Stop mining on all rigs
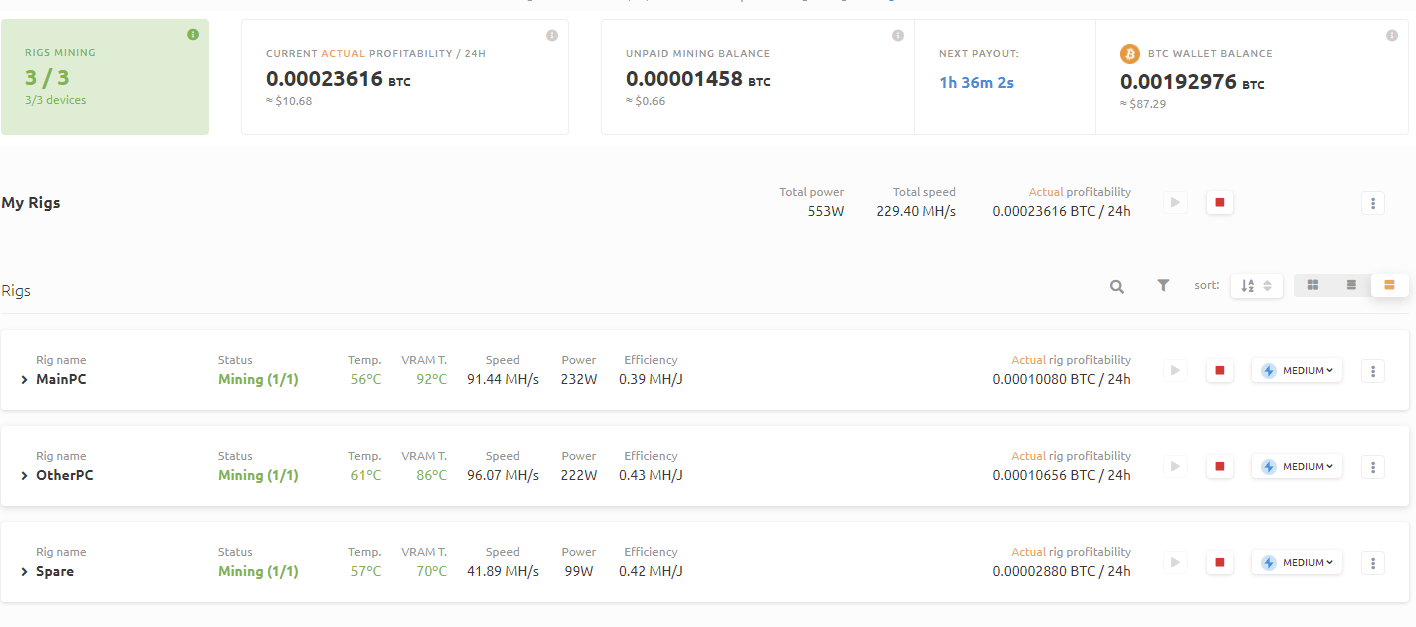Screen dimensions: 1416x627 click(x=1219, y=203)
